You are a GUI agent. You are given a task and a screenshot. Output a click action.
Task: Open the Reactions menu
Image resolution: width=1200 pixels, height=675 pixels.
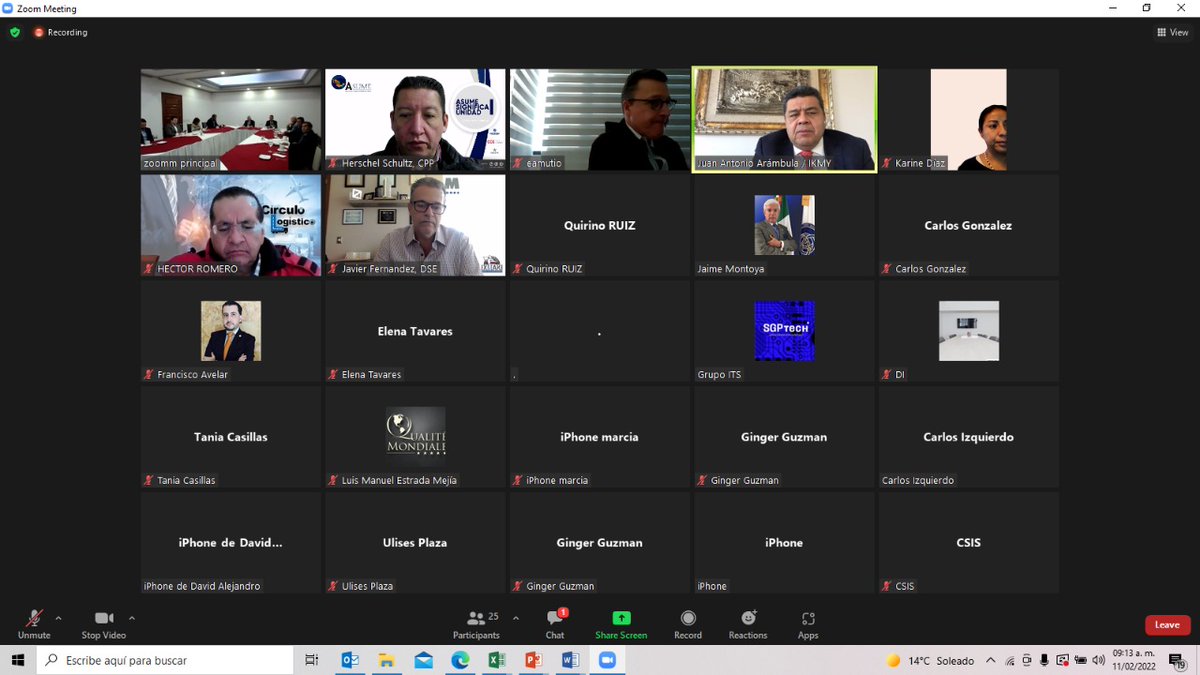click(x=748, y=624)
